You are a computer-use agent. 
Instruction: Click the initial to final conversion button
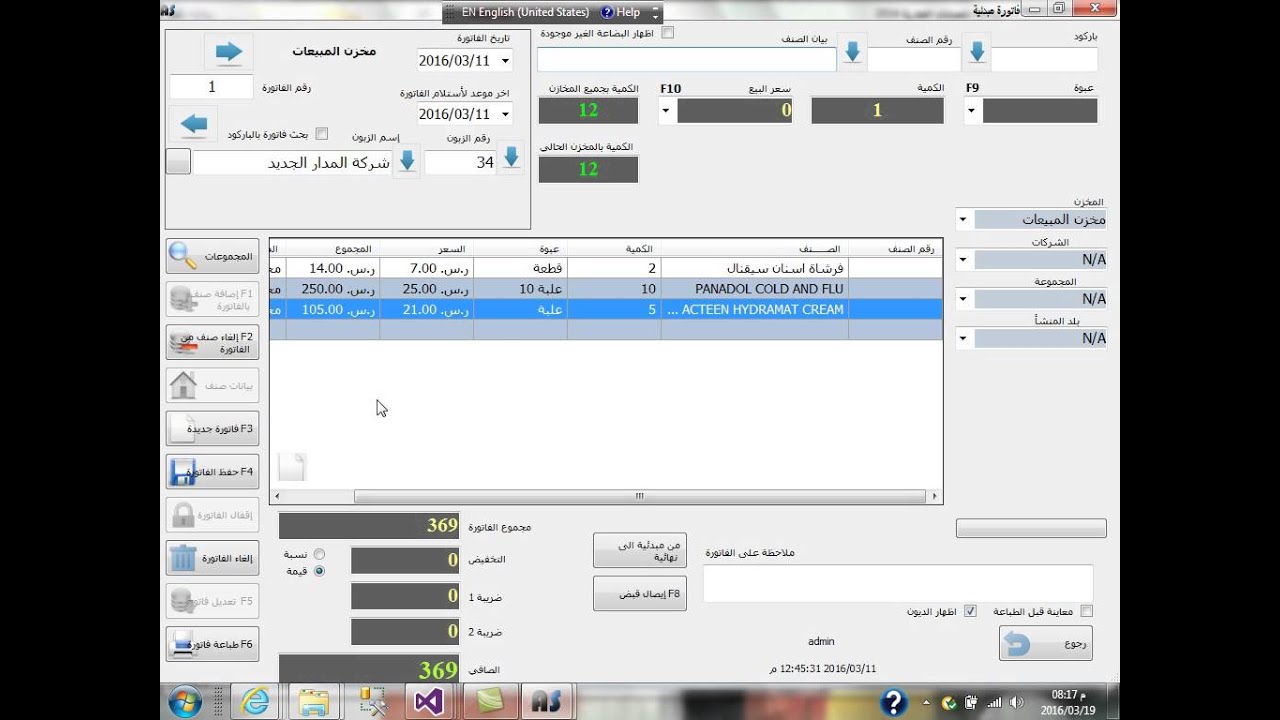click(640, 550)
